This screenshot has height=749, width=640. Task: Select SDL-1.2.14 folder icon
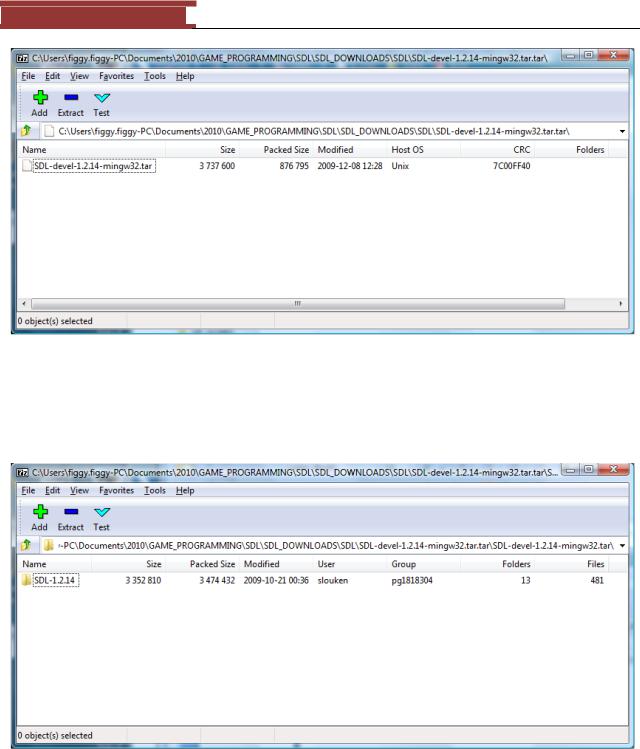point(26,580)
